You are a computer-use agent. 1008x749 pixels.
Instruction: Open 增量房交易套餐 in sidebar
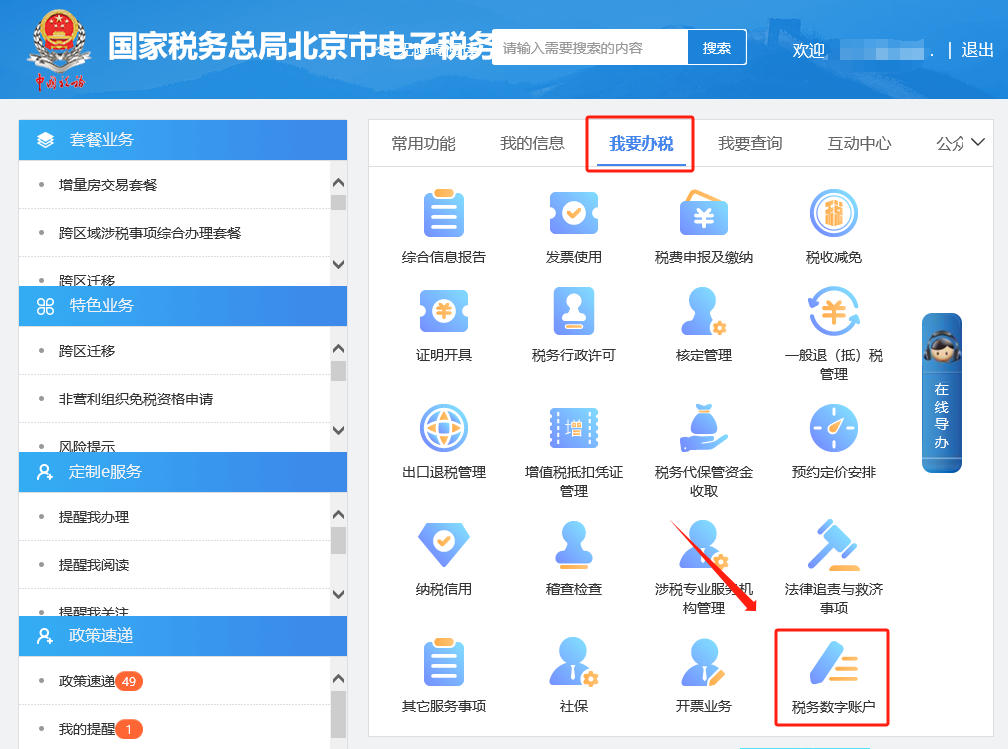click(x=108, y=185)
